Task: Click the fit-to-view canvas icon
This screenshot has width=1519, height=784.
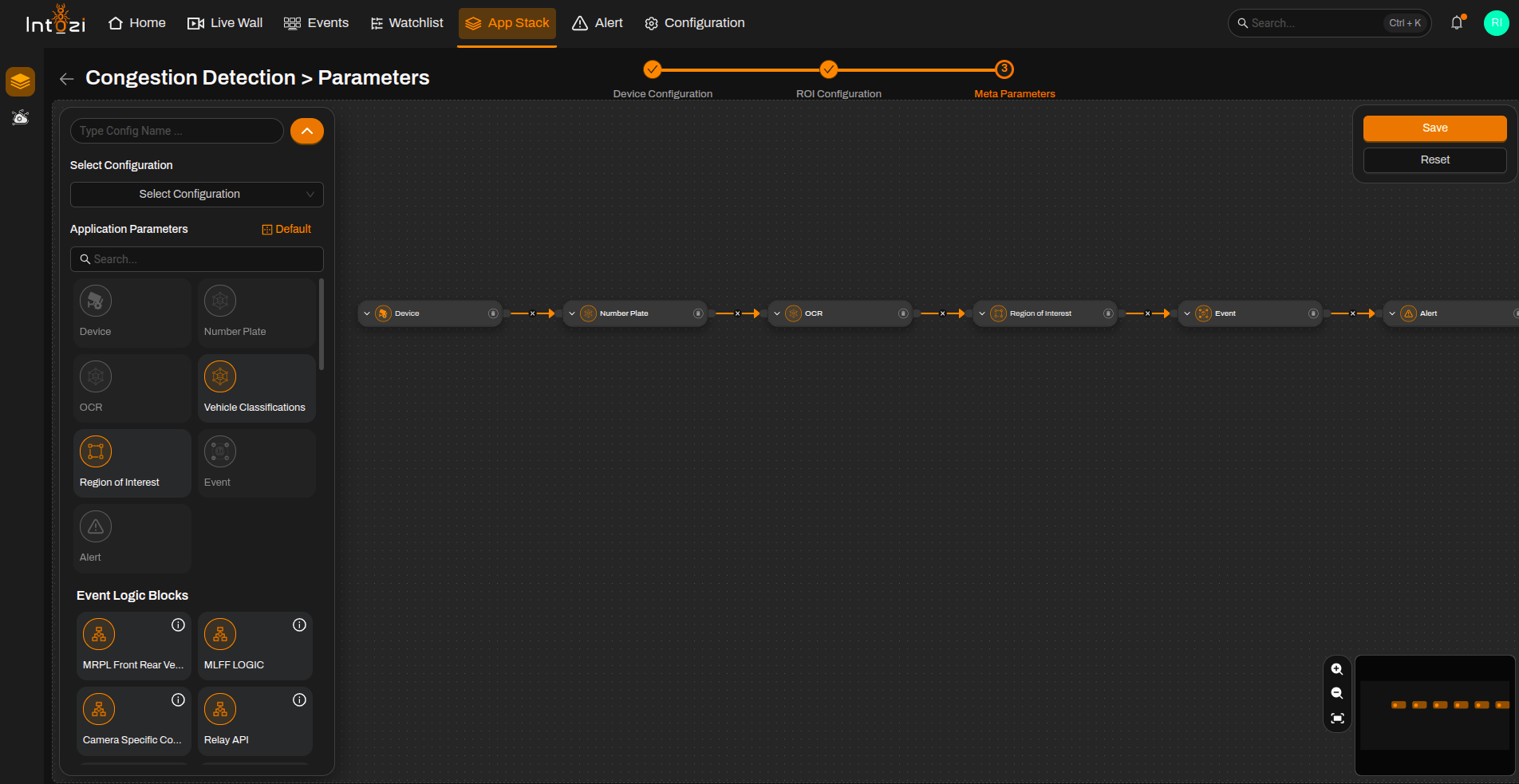Action: tap(1337, 718)
